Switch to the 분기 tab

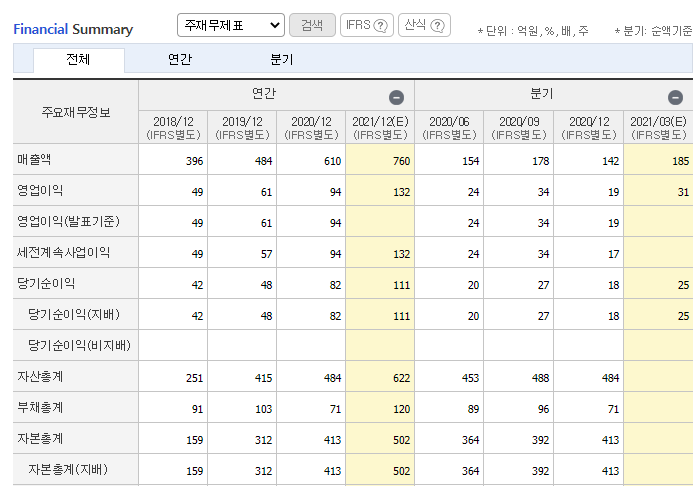282,60
